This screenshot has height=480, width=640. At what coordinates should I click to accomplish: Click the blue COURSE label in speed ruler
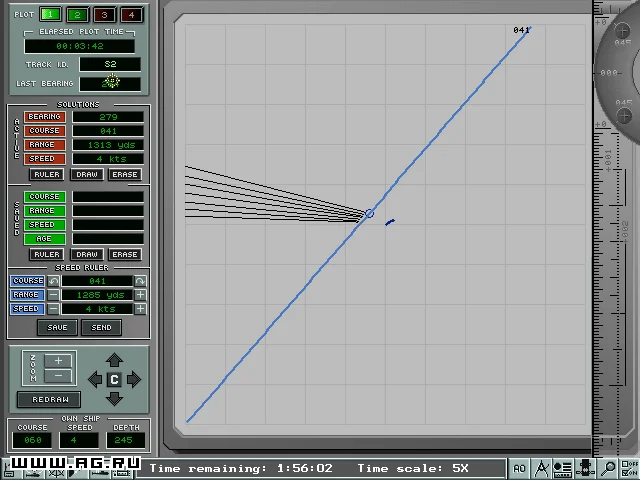(27, 281)
